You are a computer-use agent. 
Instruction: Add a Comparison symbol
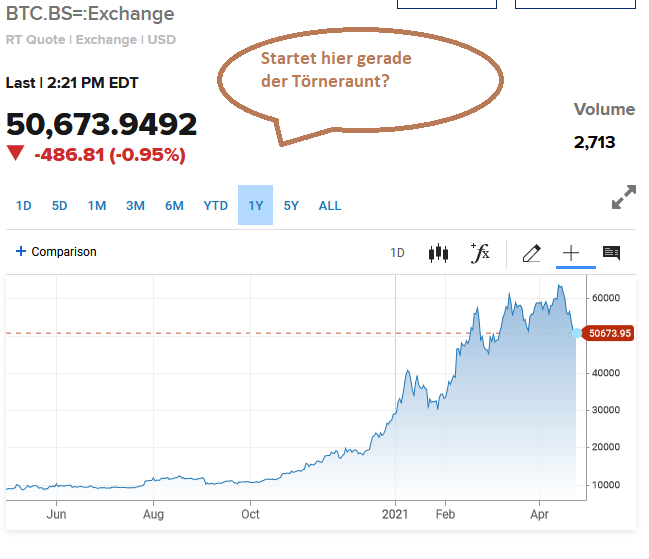click(x=56, y=252)
